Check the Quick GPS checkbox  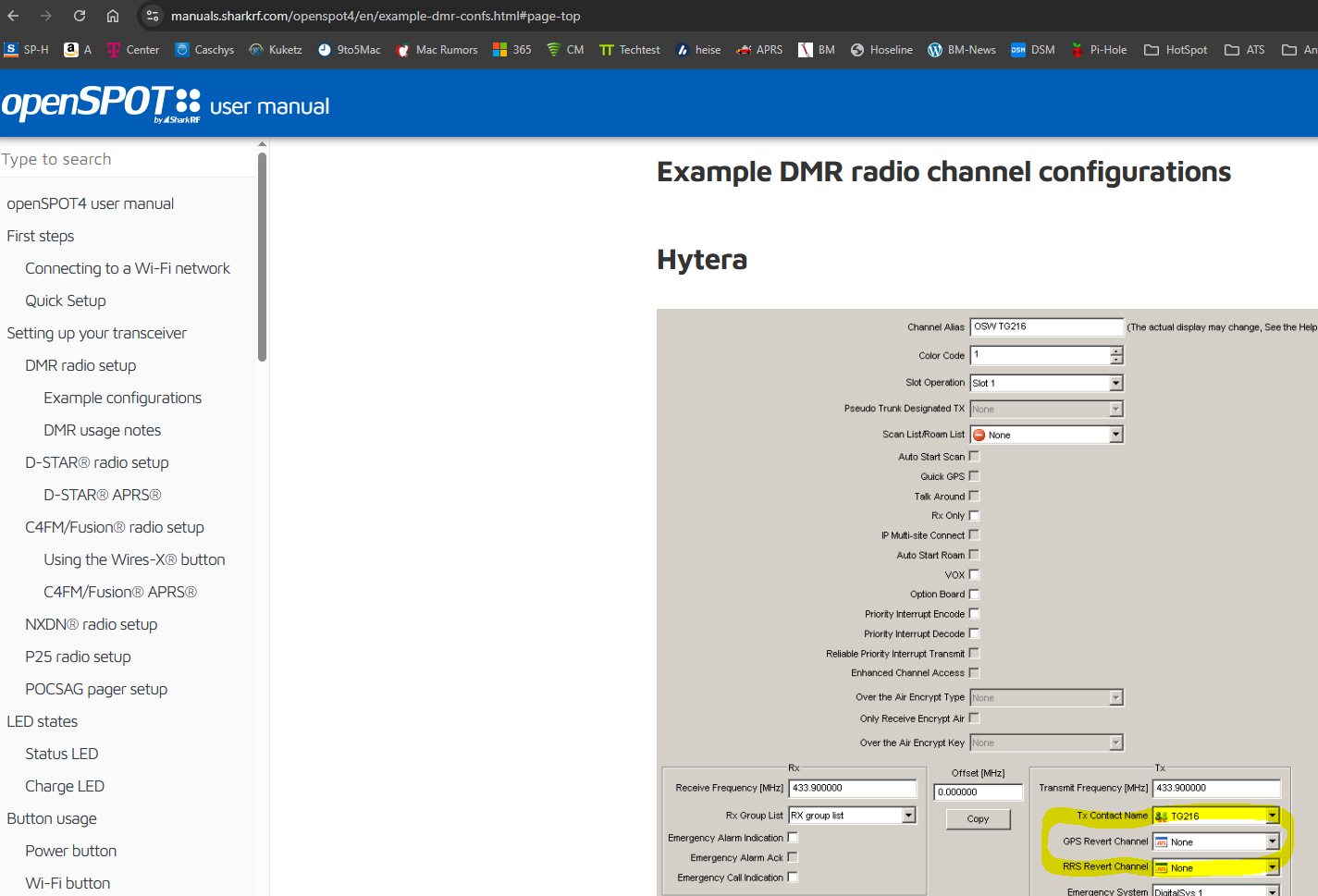(974, 476)
